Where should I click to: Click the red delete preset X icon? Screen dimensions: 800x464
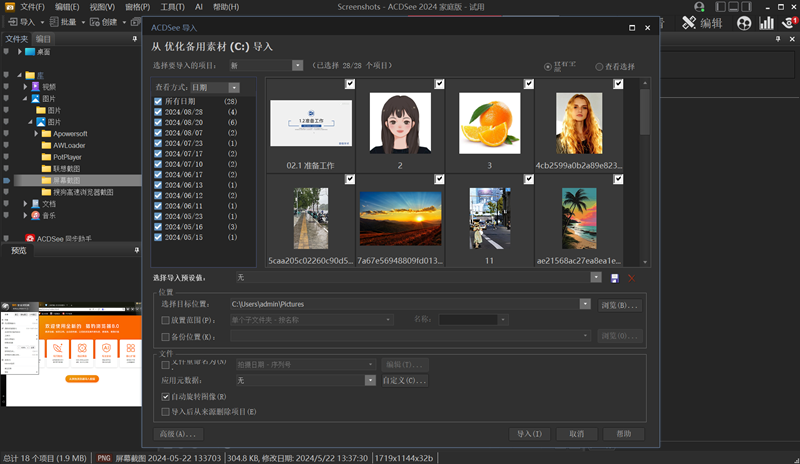coord(630,277)
